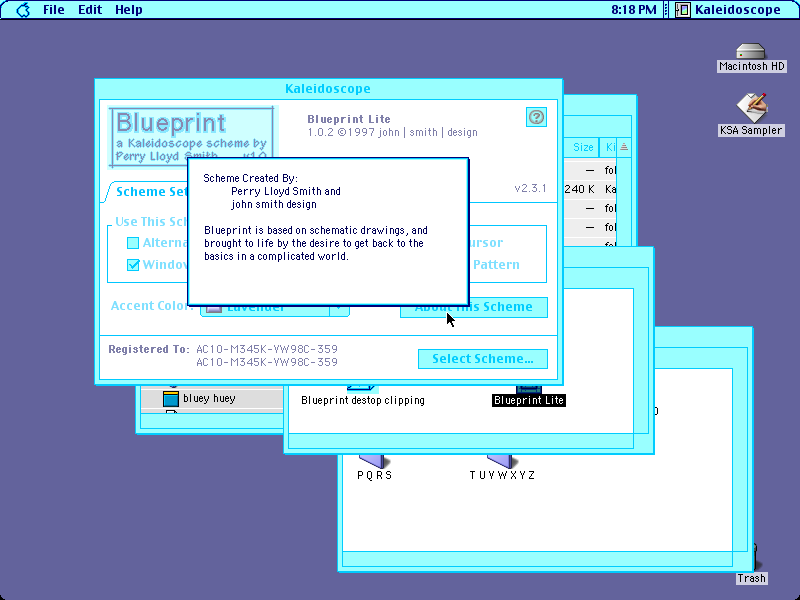The image size is (800, 600).
Task: Click the Size column header
Action: [x=583, y=147]
